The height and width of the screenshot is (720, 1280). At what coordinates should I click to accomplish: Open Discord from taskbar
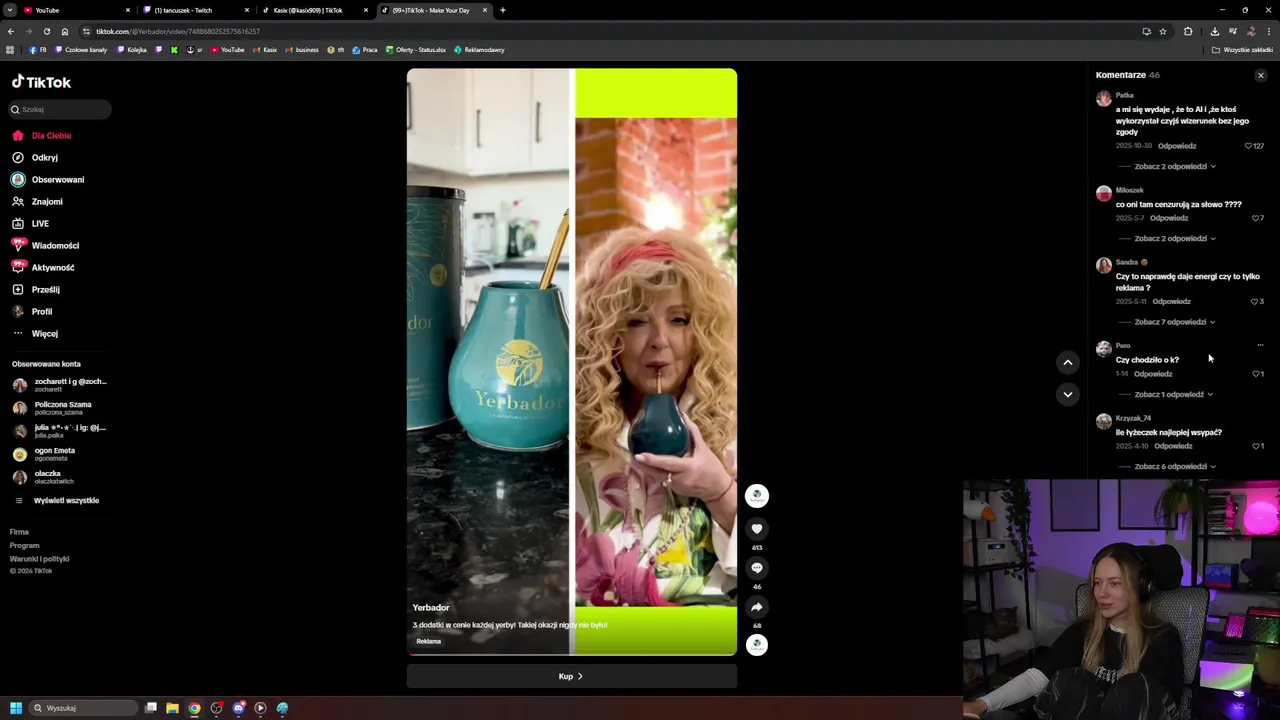tap(238, 708)
